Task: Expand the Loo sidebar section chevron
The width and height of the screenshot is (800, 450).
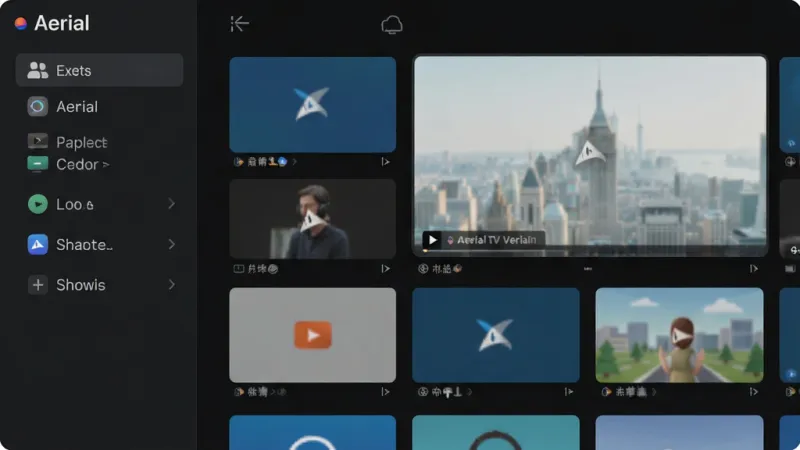Action: point(171,204)
